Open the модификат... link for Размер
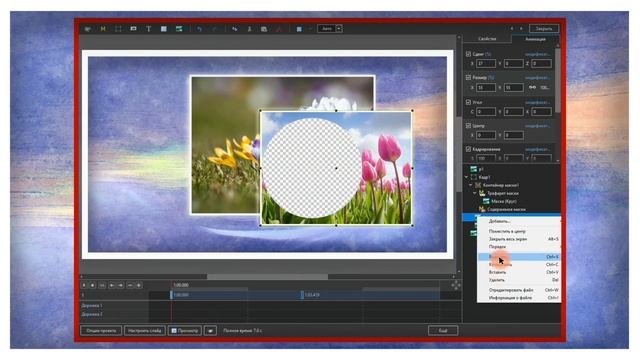640x360 pixels. [x=537, y=78]
